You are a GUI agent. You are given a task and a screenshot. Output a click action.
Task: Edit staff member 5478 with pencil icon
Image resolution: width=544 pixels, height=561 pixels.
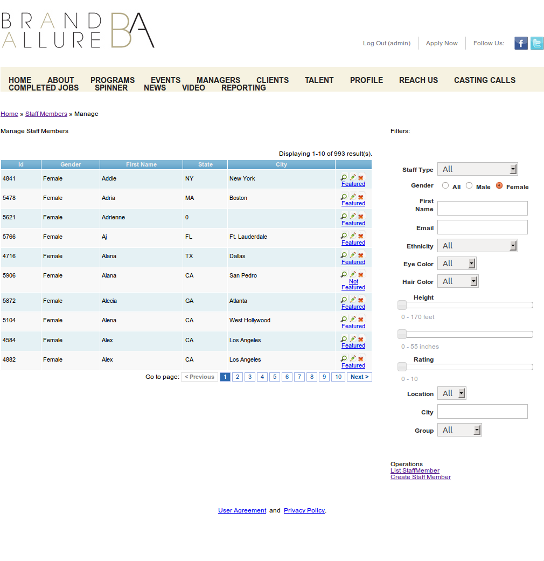tap(353, 196)
